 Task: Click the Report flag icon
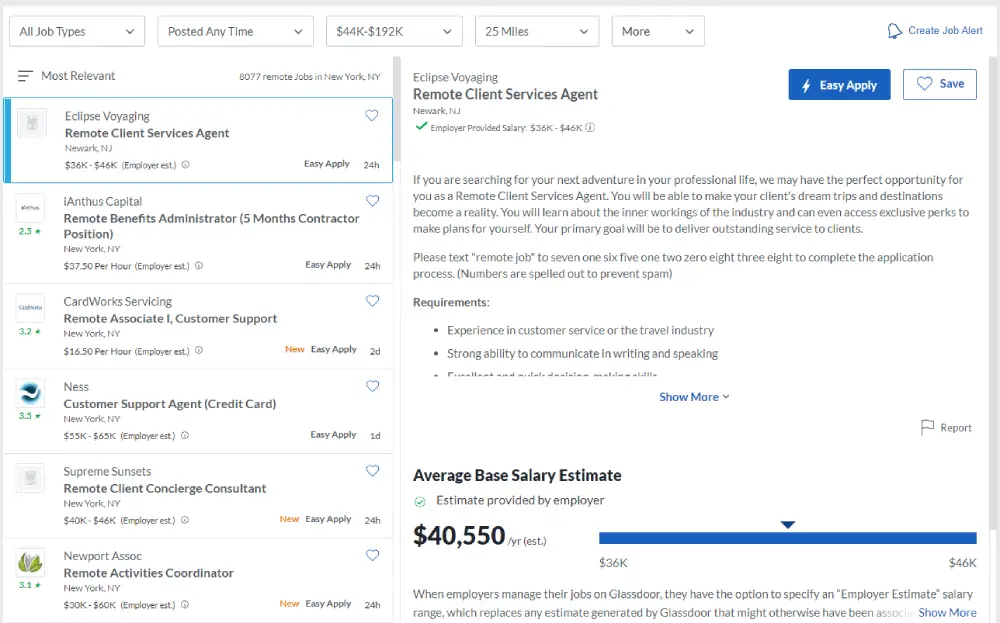(x=927, y=427)
